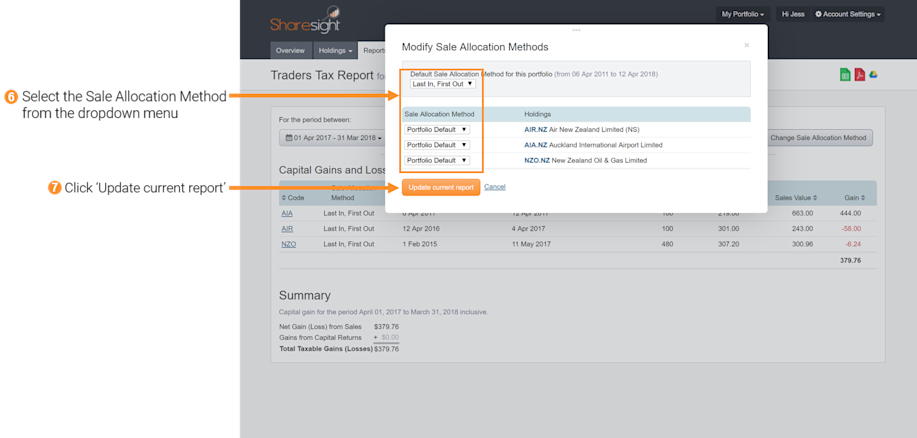Click the Hi Jess user label
Viewport: 917px width, 438px height.
tap(793, 14)
